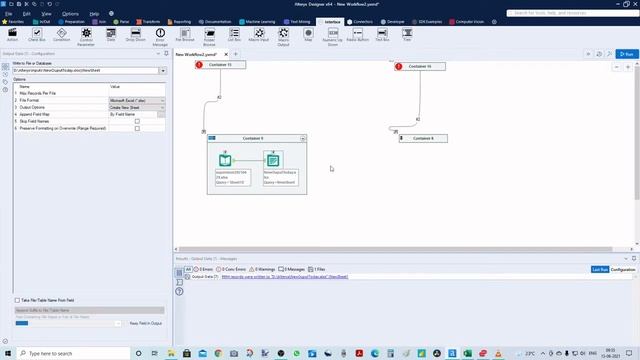Enable Take File/Table Name From Field
Viewport: 640px width, 360px height.
[x=17, y=300]
